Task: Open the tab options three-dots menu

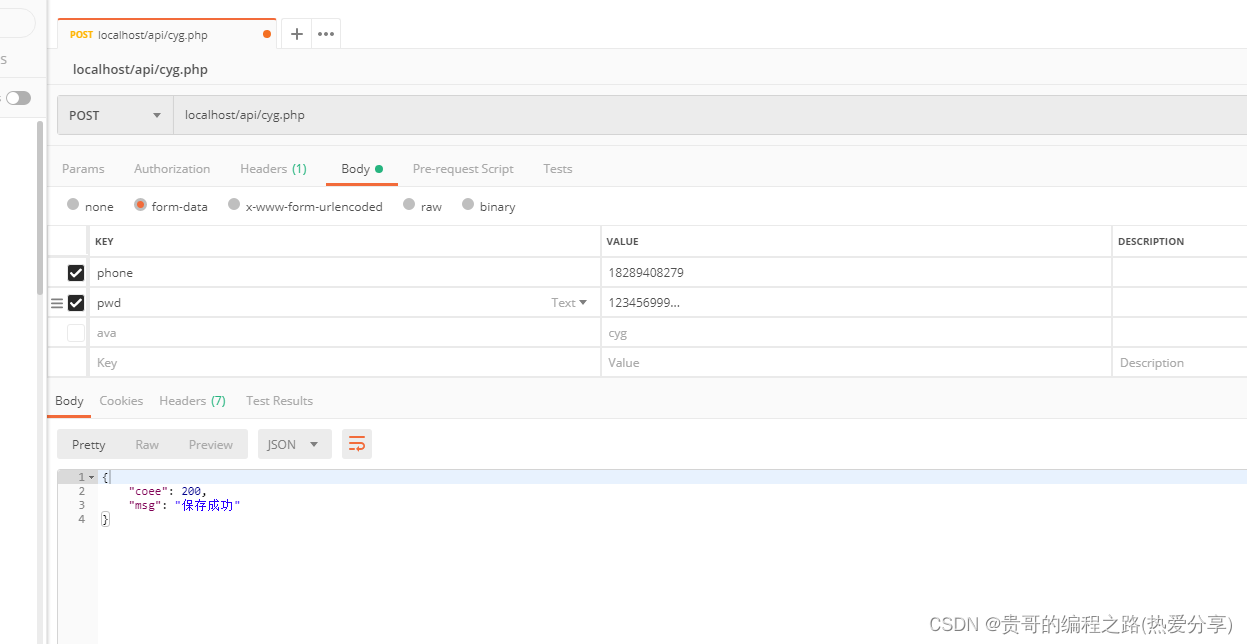Action: 326,34
